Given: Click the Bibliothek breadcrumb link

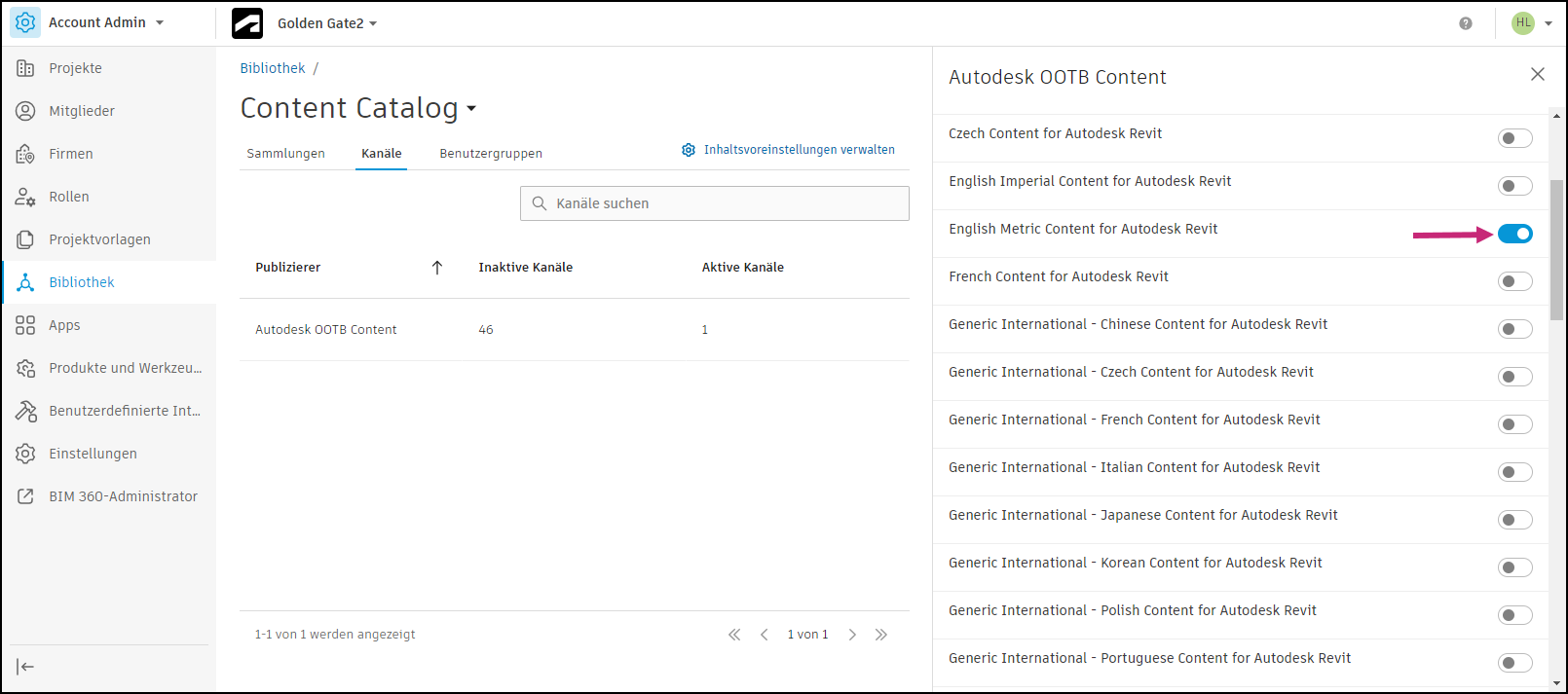Looking at the screenshot, I should (273, 68).
